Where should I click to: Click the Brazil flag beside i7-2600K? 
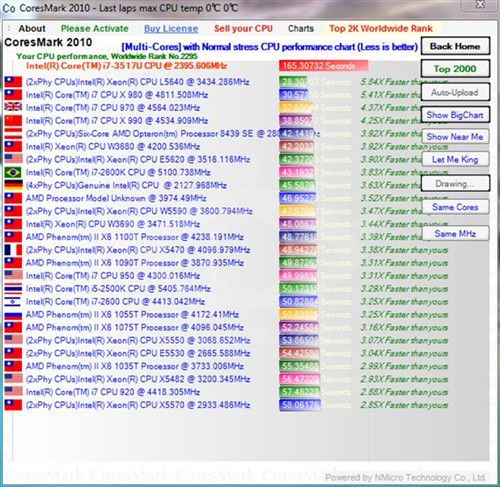[13, 172]
